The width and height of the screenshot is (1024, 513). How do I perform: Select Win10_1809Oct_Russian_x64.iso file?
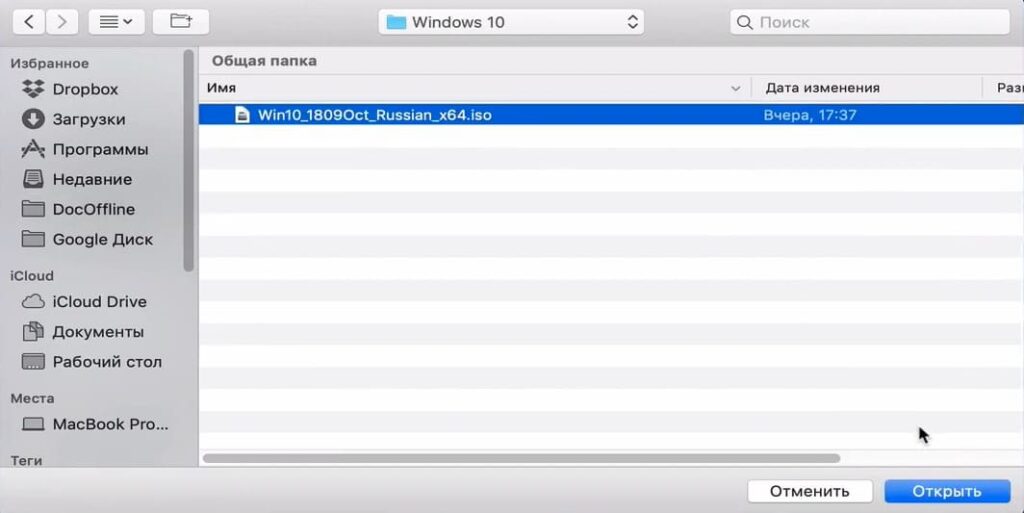pyautogui.click(x=611, y=115)
